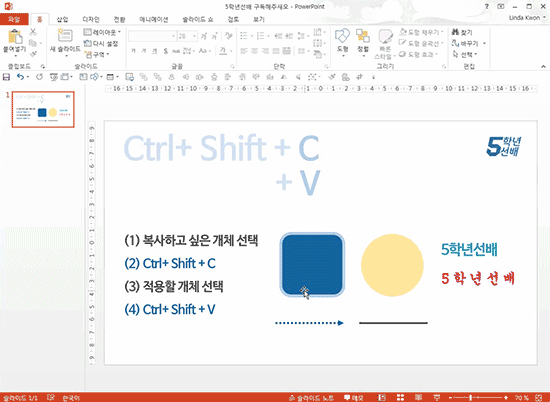Open the Design (디자인) ribbon tab

(x=91, y=19)
